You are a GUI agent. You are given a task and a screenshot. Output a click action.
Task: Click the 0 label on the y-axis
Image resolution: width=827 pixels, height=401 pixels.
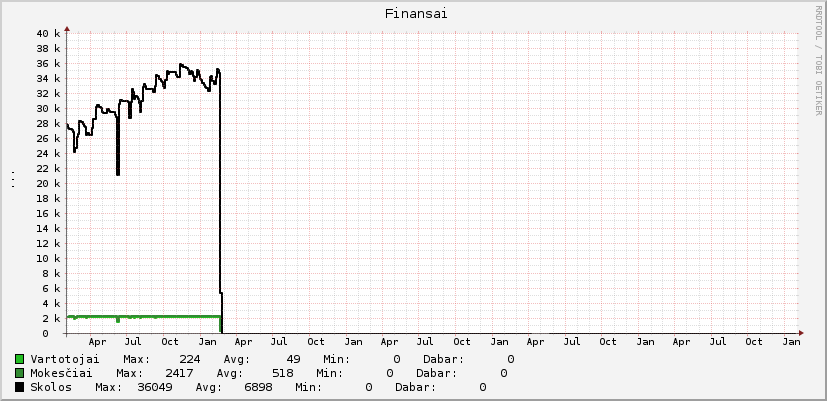pyautogui.click(x=56, y=333)
